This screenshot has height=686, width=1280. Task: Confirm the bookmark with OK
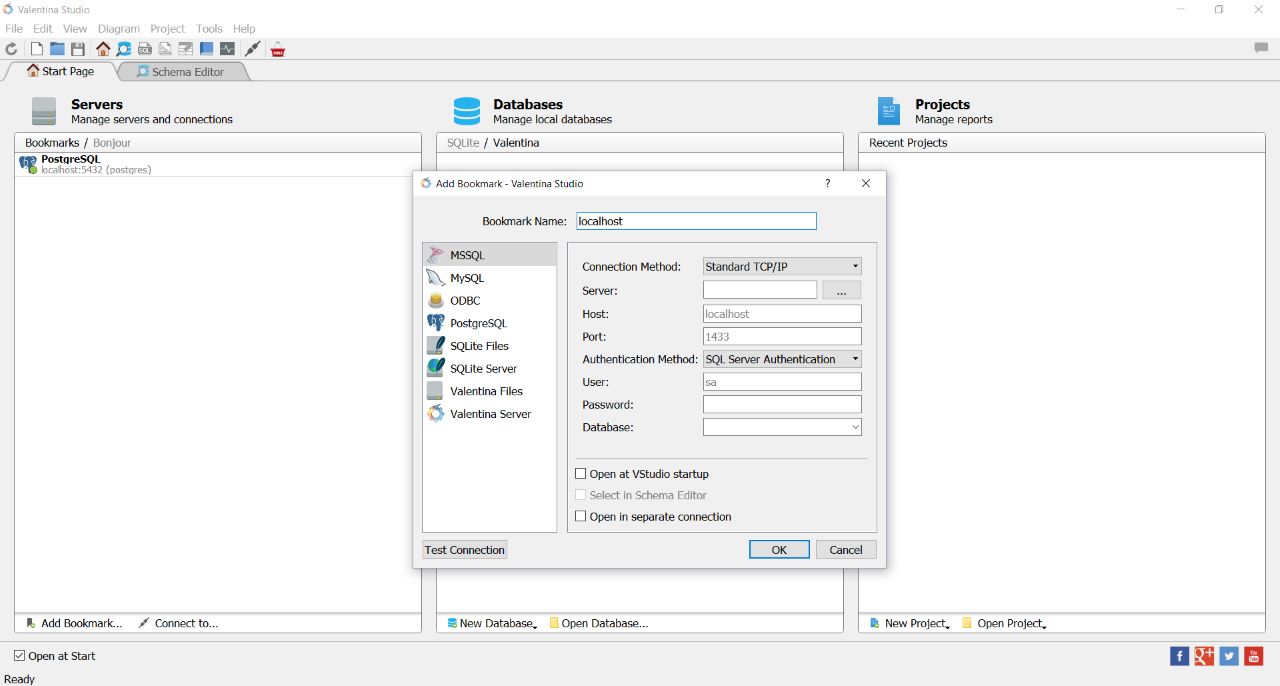pos(779,550)
